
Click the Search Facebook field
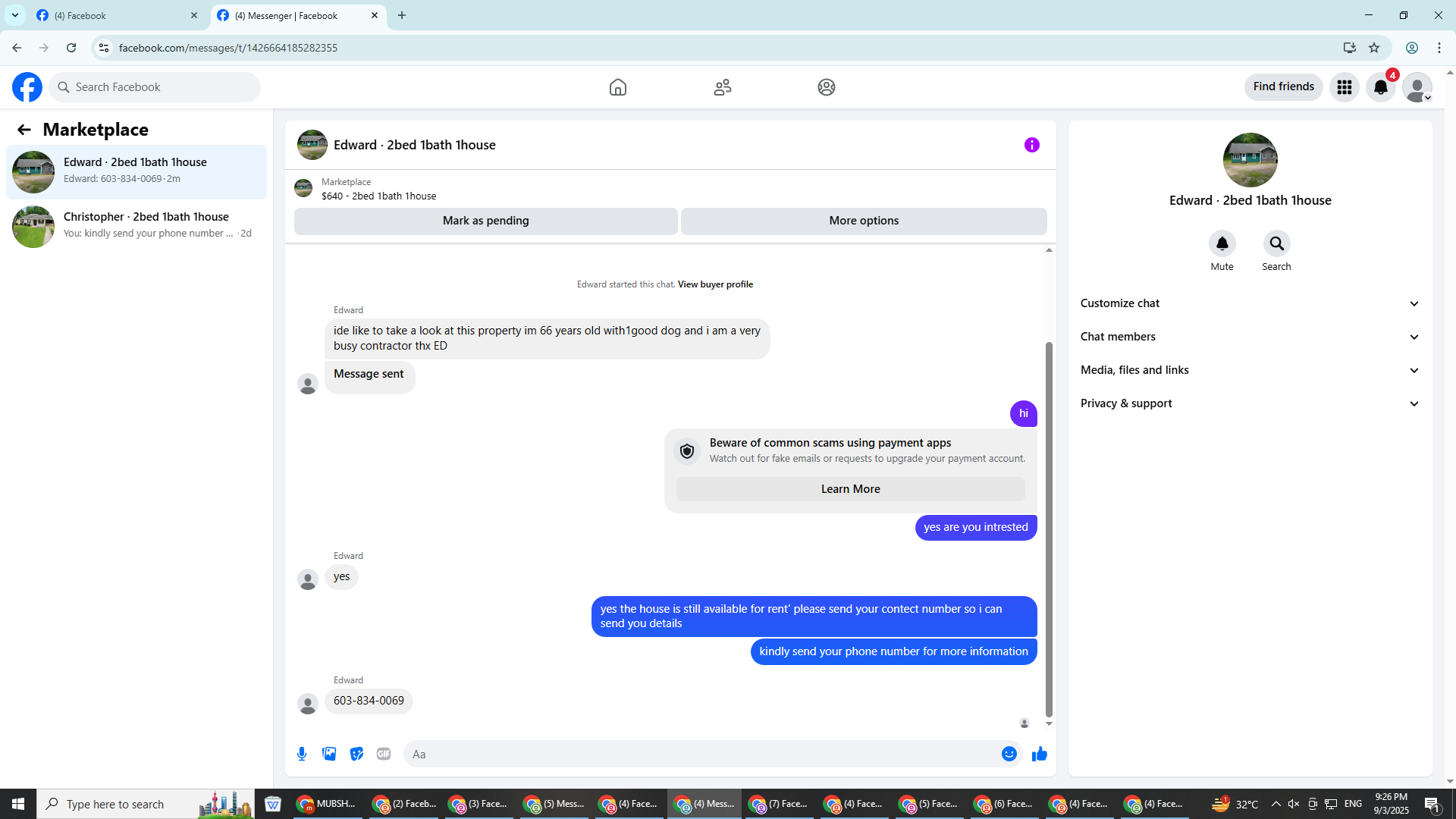click(x=155, y=87)
